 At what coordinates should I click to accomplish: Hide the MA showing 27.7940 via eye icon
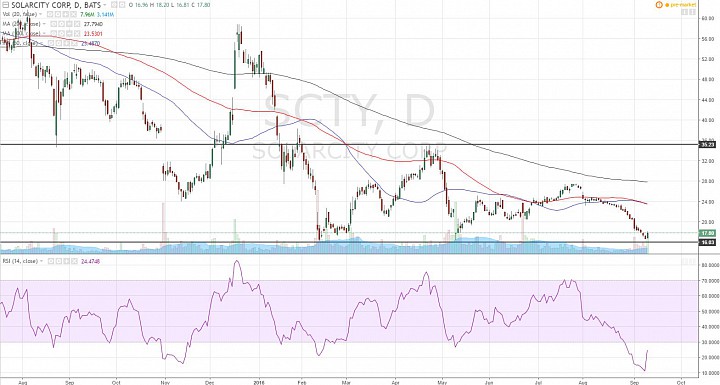54,24
